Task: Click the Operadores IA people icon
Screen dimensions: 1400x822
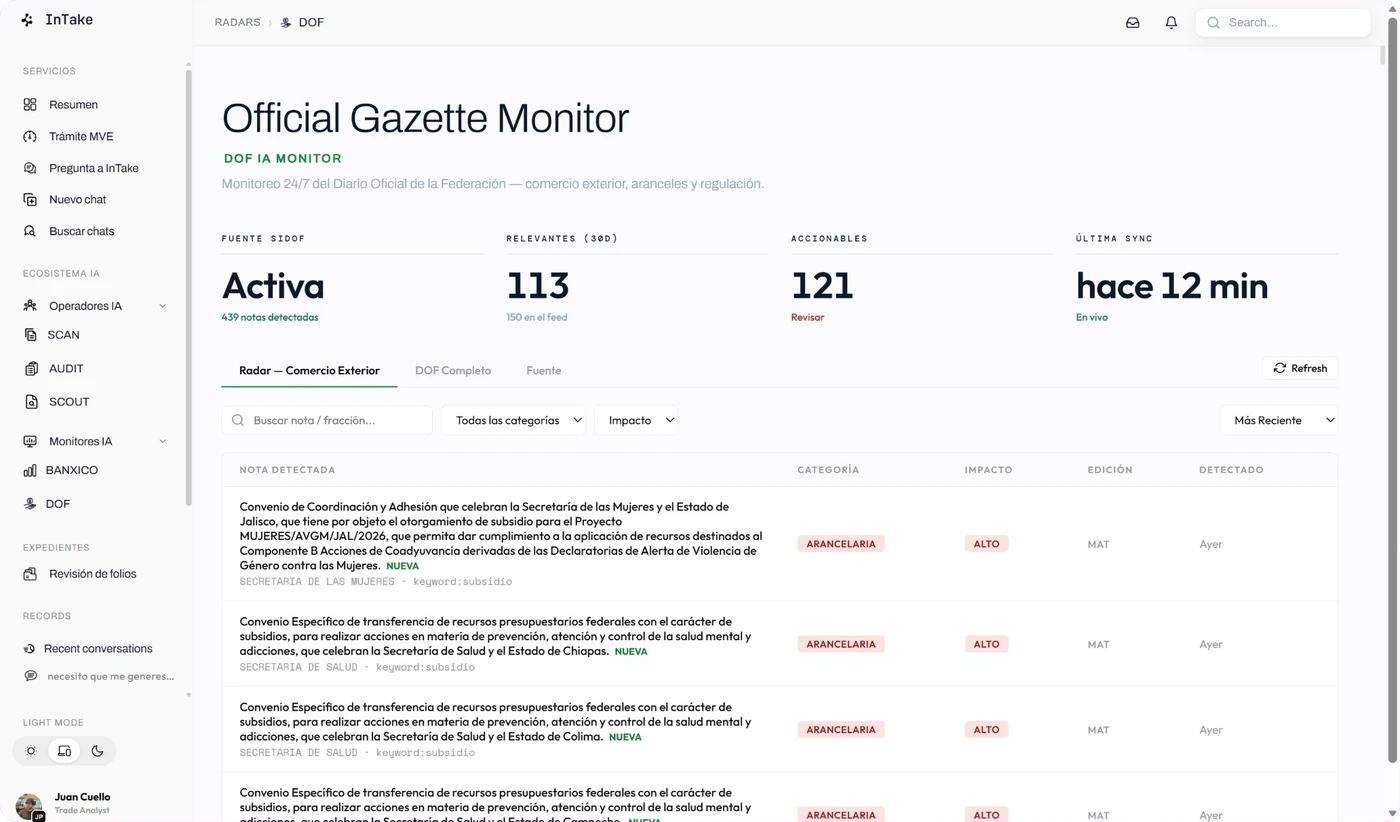Action: (x=30, y=306)
